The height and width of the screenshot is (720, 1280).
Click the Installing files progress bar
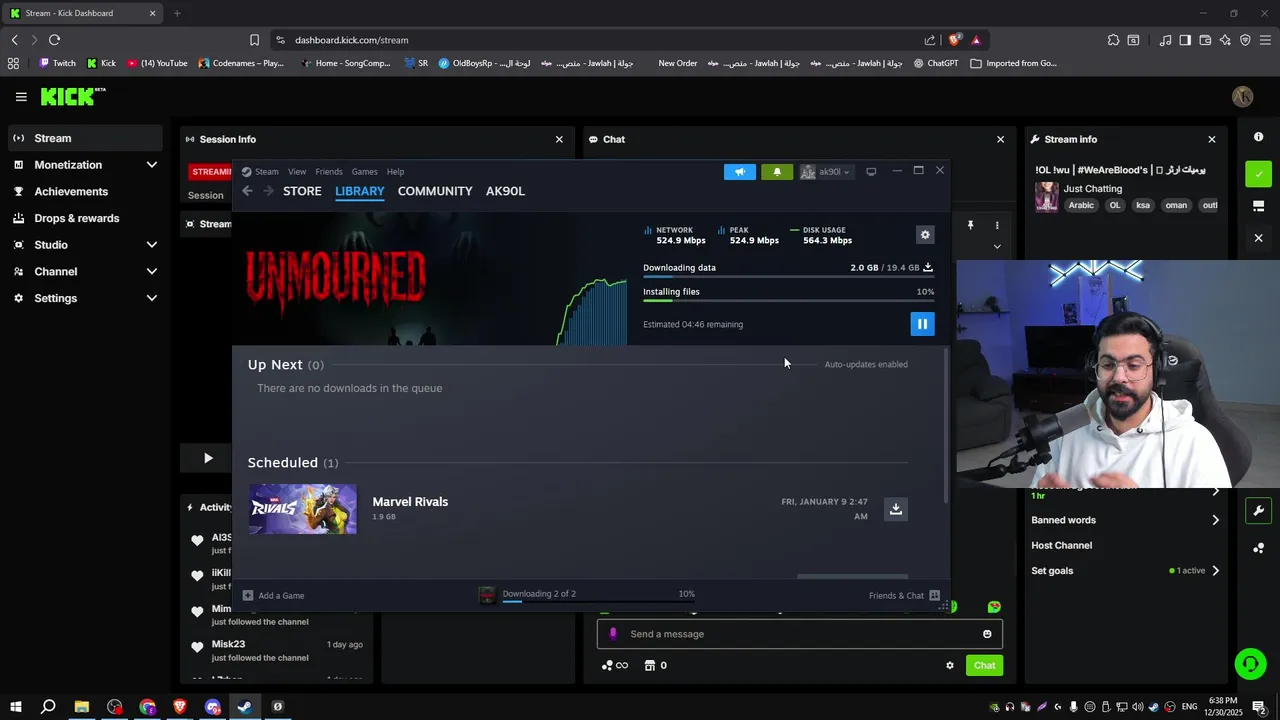coord(788,300)
